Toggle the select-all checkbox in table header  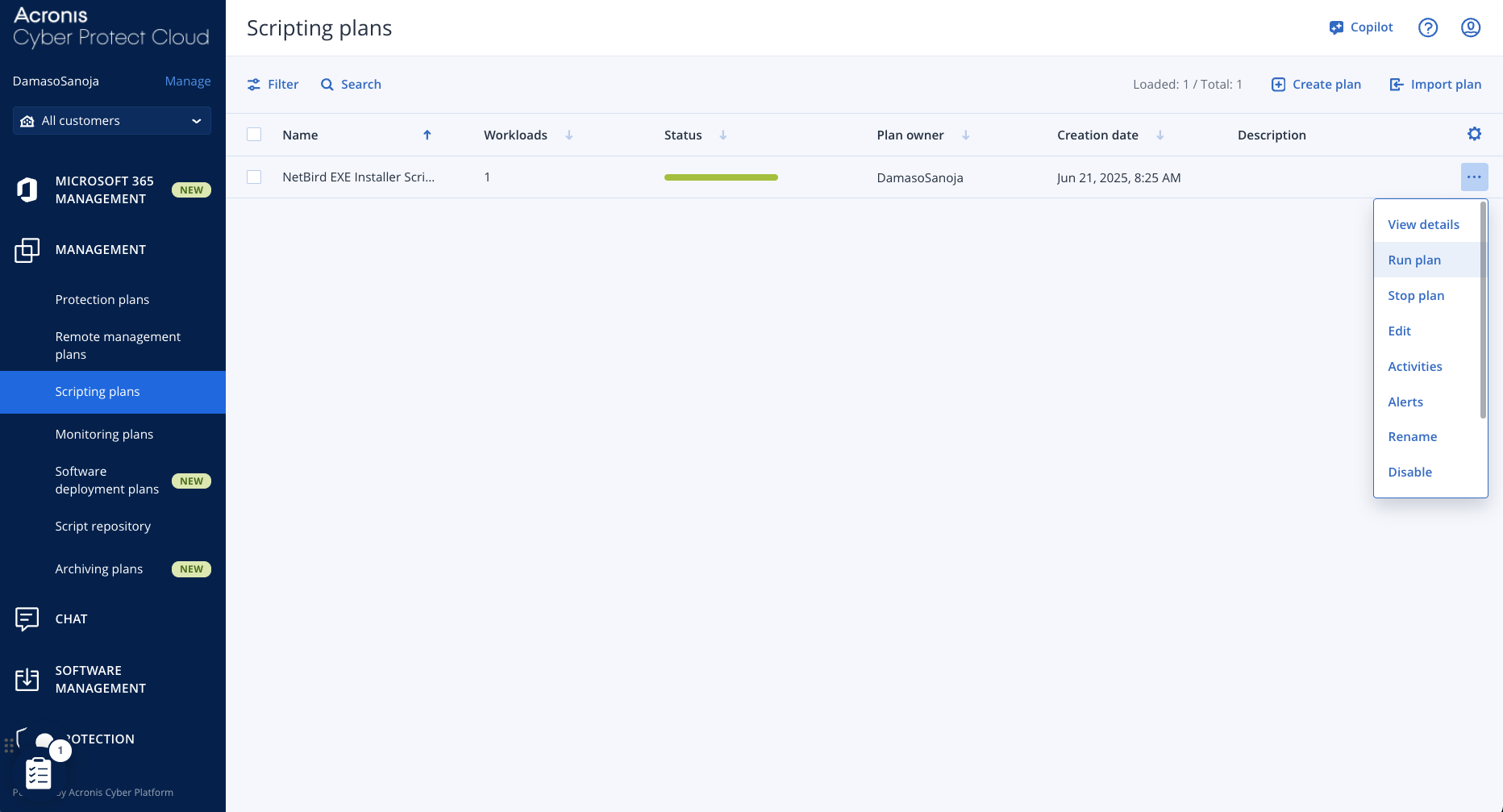[254, 135]
